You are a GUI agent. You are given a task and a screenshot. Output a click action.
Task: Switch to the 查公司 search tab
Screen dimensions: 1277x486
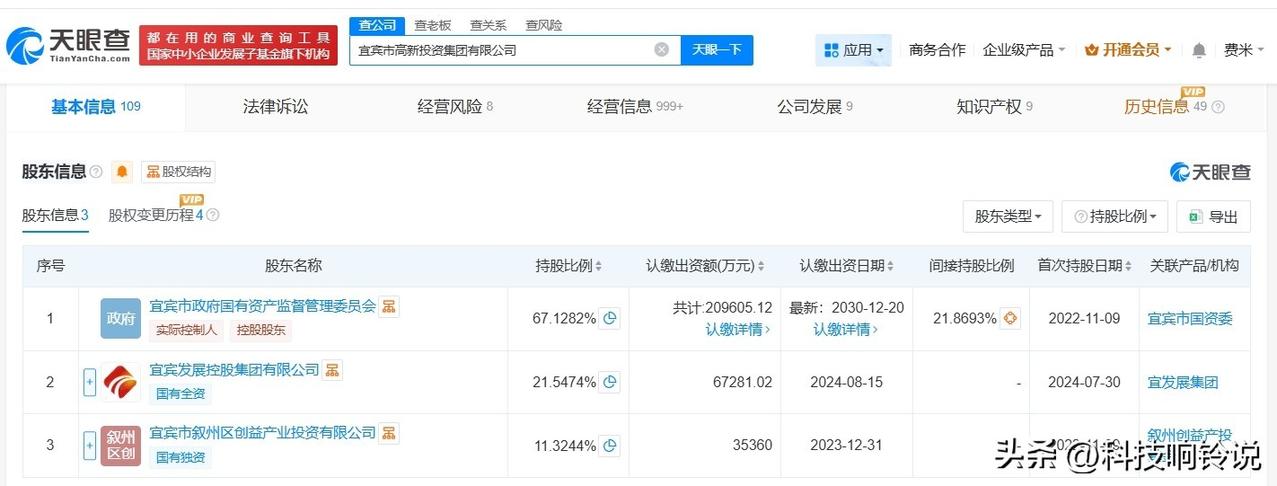click(378, 25)
